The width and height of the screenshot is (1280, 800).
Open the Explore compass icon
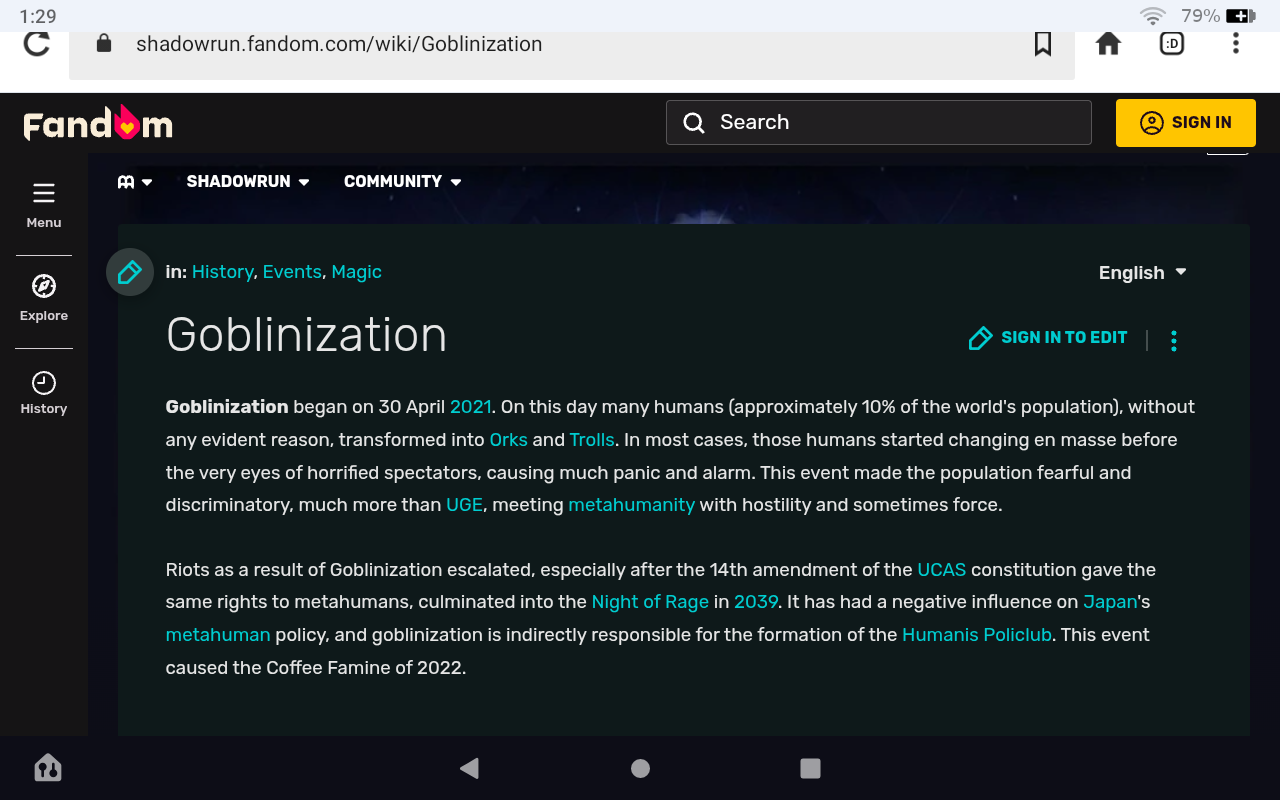[x=44, y=287]
